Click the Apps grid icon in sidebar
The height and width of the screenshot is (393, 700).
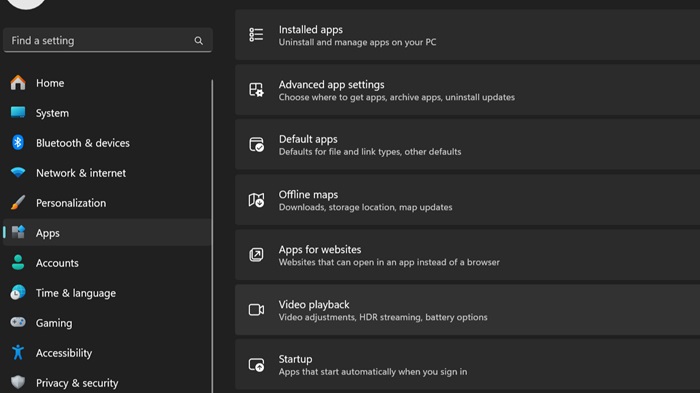(x=18, y=232)
